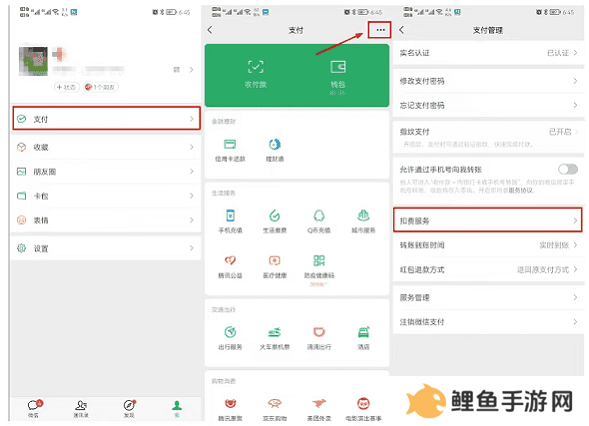Open the 酒店 hotel icon
Image resolution: width=589 pixels, height=426 pixels.
(x=363, y=332)
